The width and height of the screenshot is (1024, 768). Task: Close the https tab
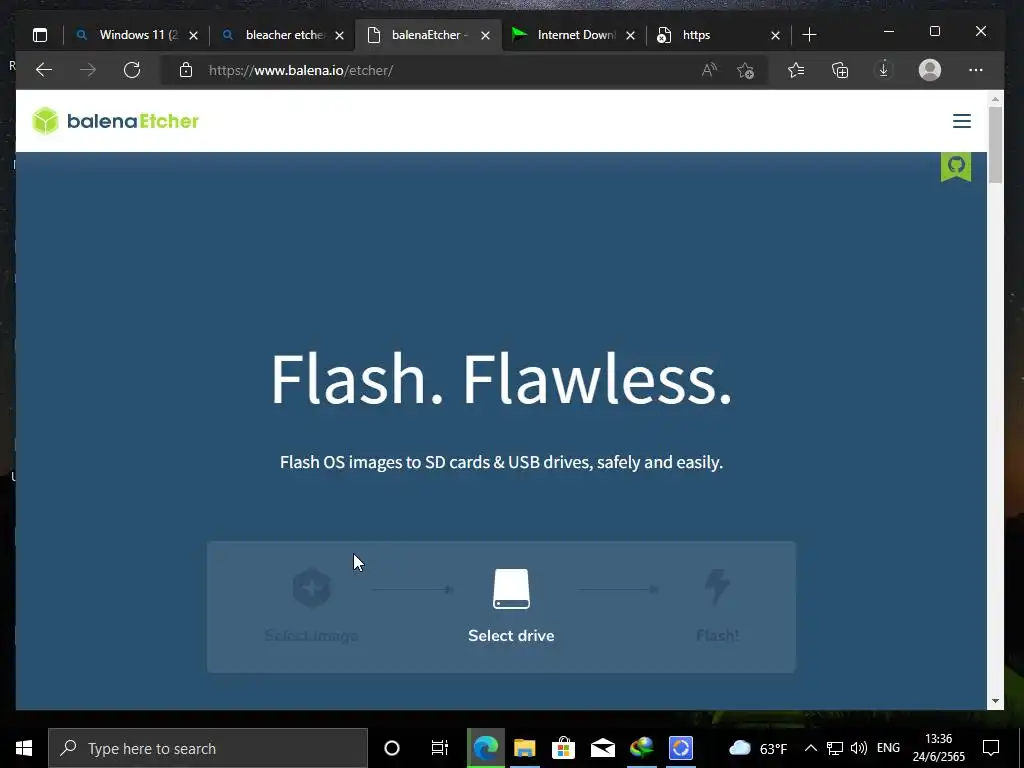coord(775,36)
